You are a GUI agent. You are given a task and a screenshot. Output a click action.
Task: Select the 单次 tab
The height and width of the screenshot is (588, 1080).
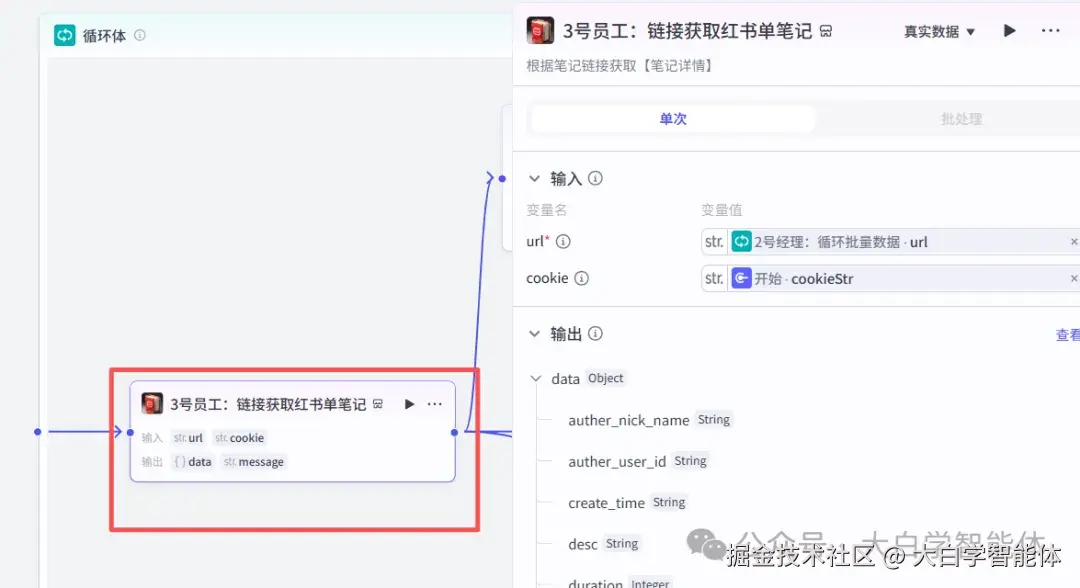[672, 118]
